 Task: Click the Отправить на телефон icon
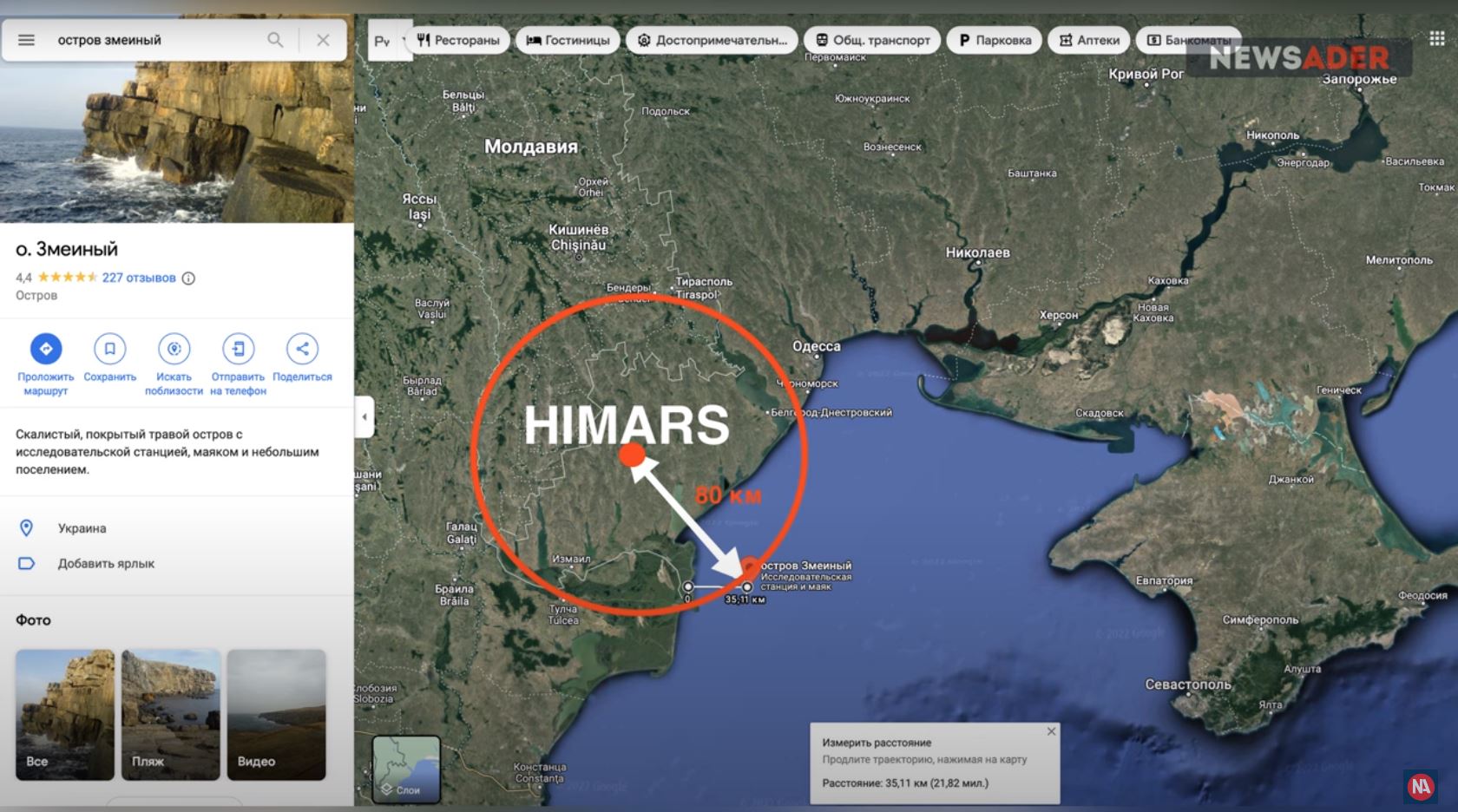[x=239, y=349]
